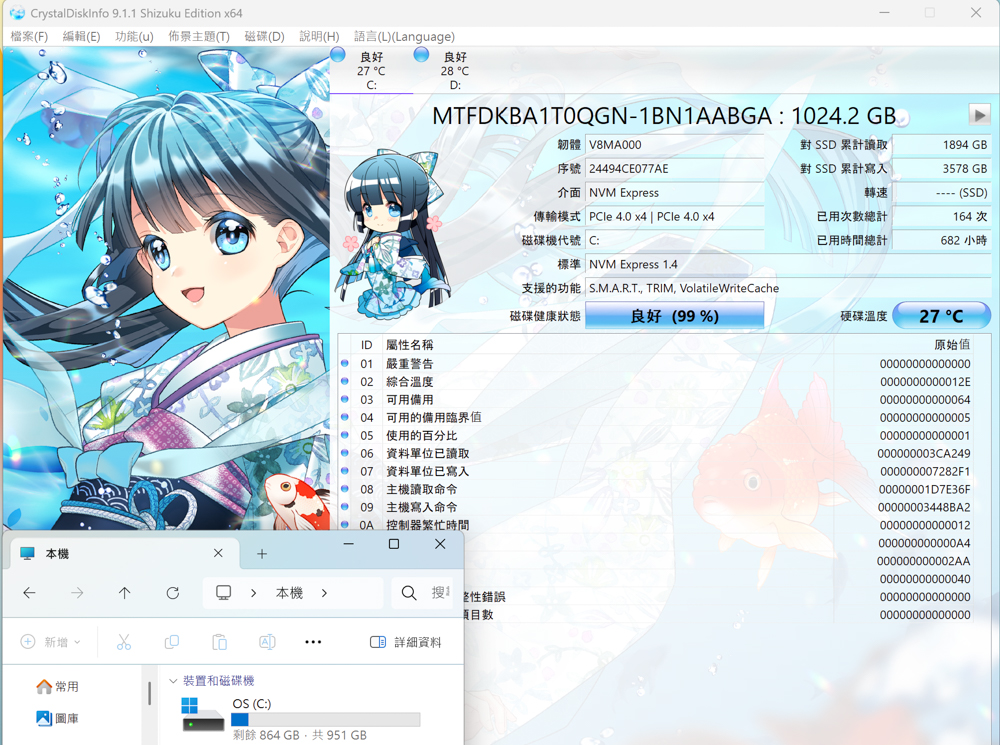Click the CrystalDiskInfo app icon in title bar

click(x=17, y=13)
